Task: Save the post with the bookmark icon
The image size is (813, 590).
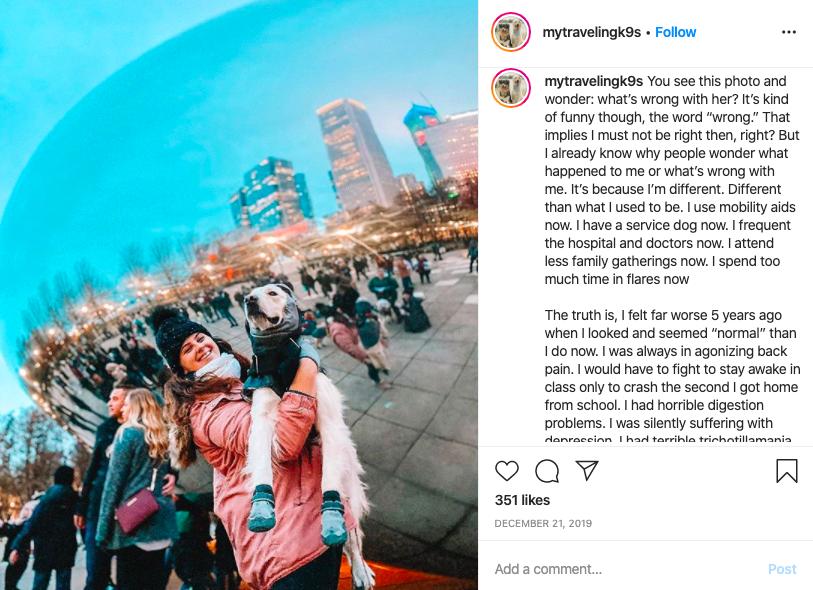Action: click(787, 471)
